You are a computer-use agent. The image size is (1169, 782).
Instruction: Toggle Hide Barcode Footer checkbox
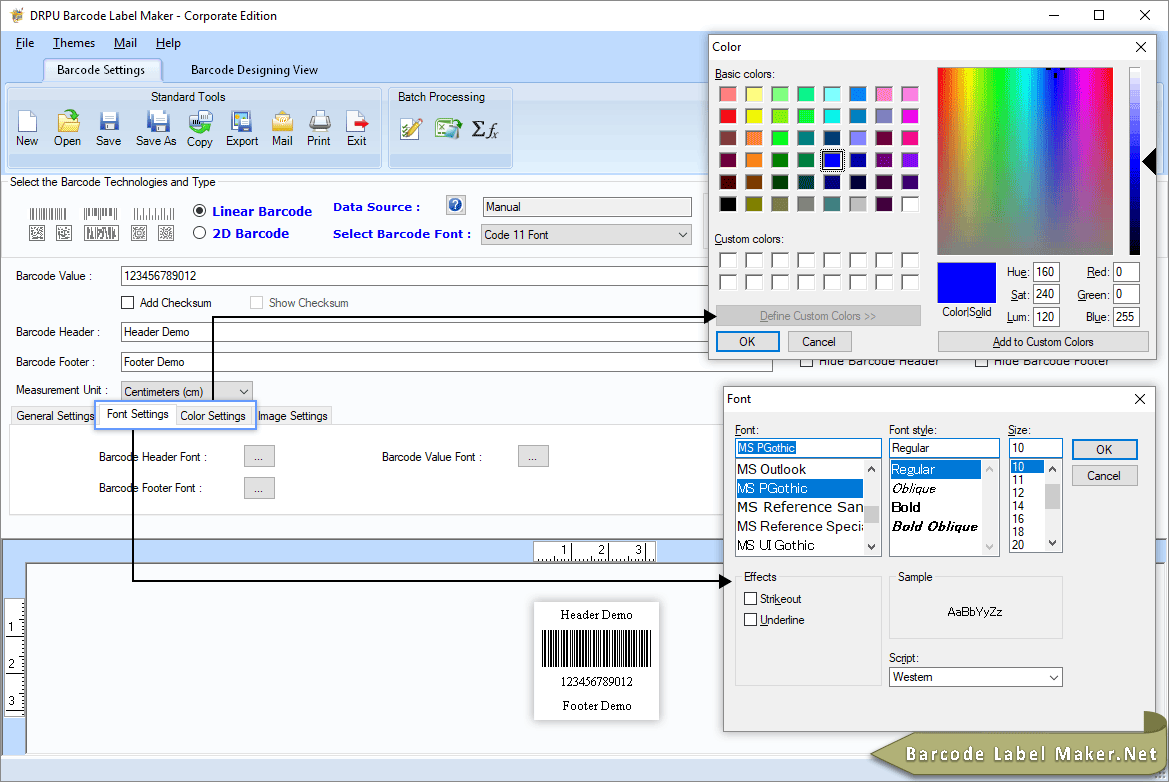pyautogui.click(x=981, y=362)
